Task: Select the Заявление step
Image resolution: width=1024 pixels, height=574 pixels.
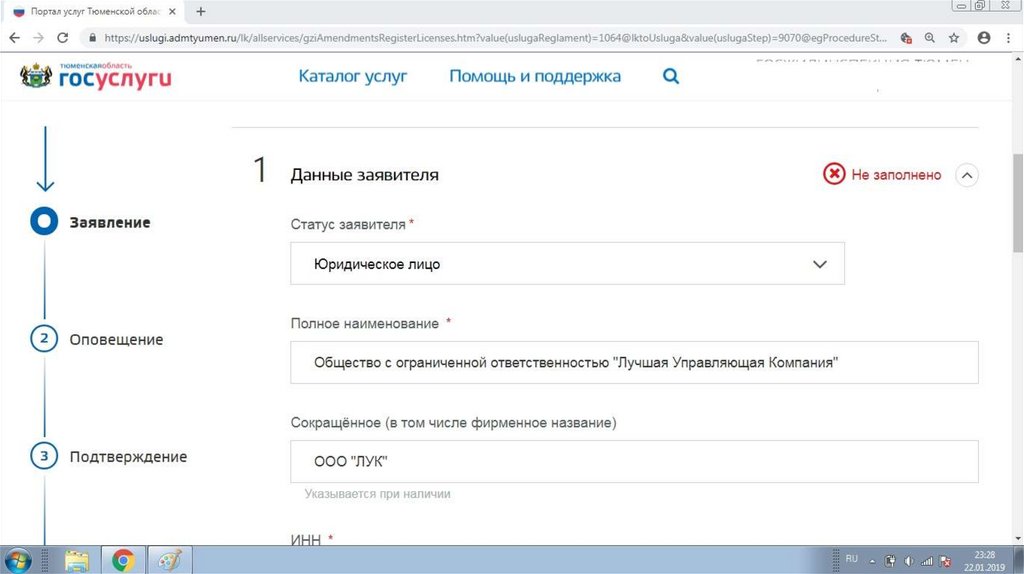Action: (x=90, y=222)
